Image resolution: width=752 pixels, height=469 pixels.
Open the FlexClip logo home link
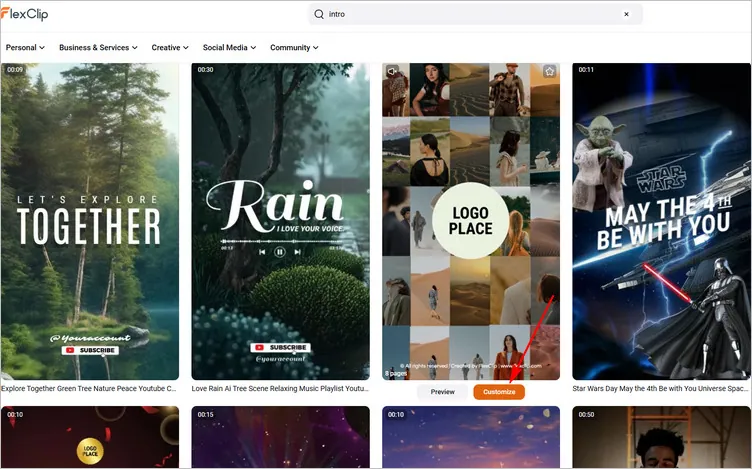click(x=24, y=14)
